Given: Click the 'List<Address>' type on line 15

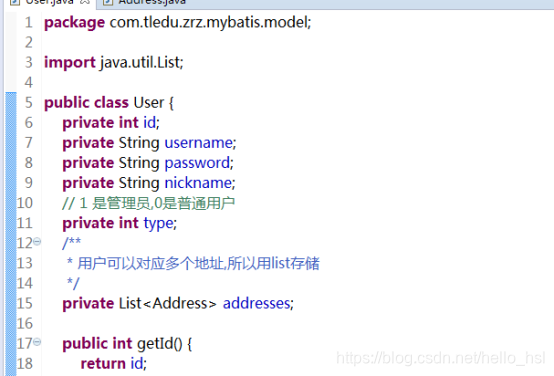Looking at the screenshot, I should pos(167,304).
